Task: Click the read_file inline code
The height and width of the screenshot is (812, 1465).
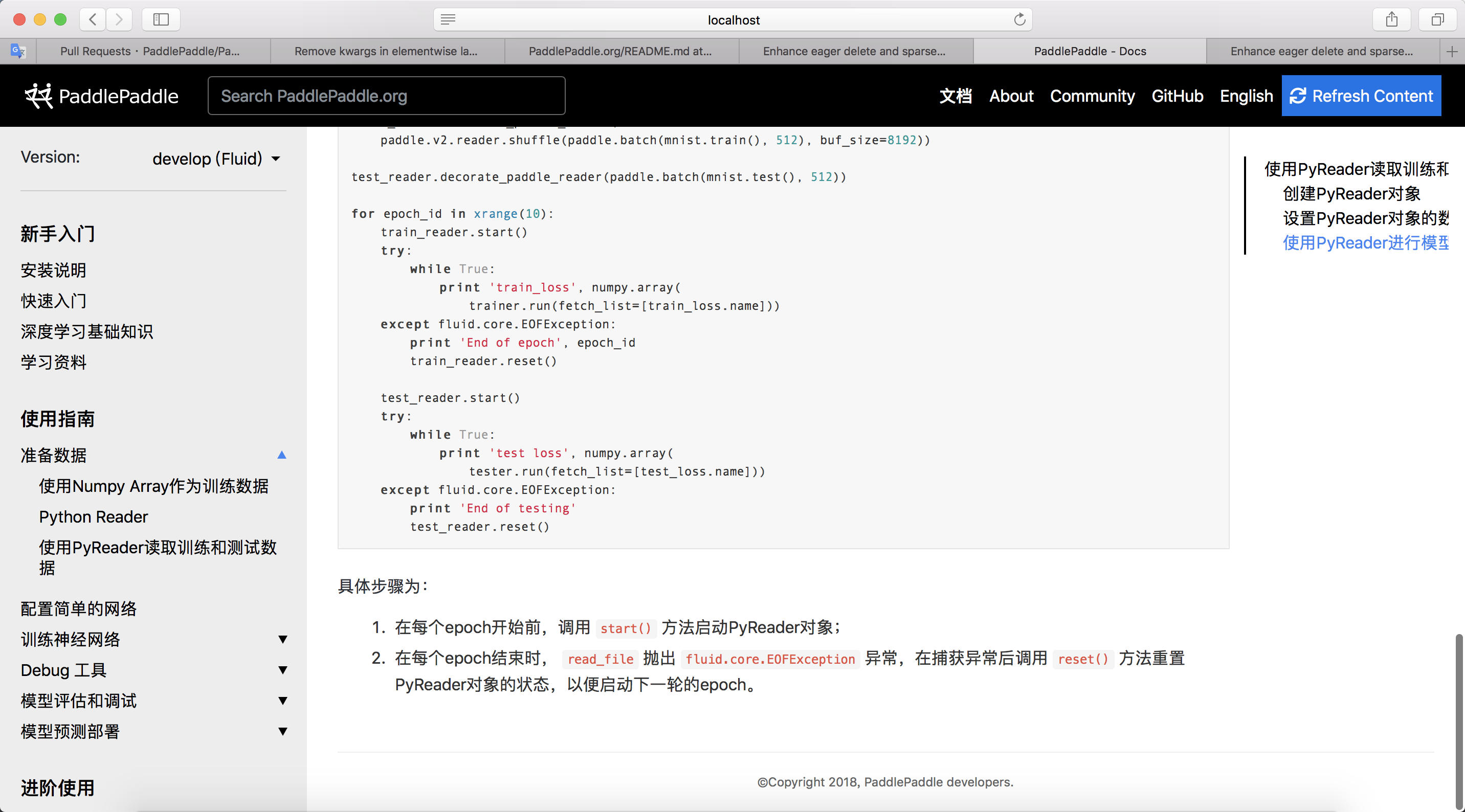Action: pyautogui.click(x=600, y=659)
